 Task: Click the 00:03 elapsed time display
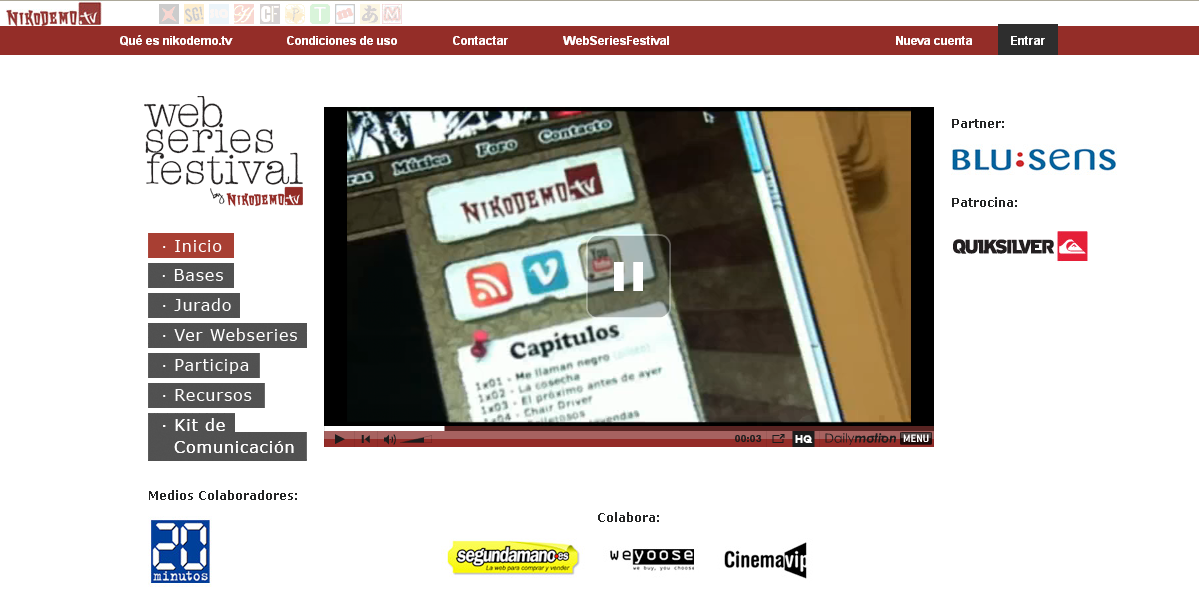point(748,439)
